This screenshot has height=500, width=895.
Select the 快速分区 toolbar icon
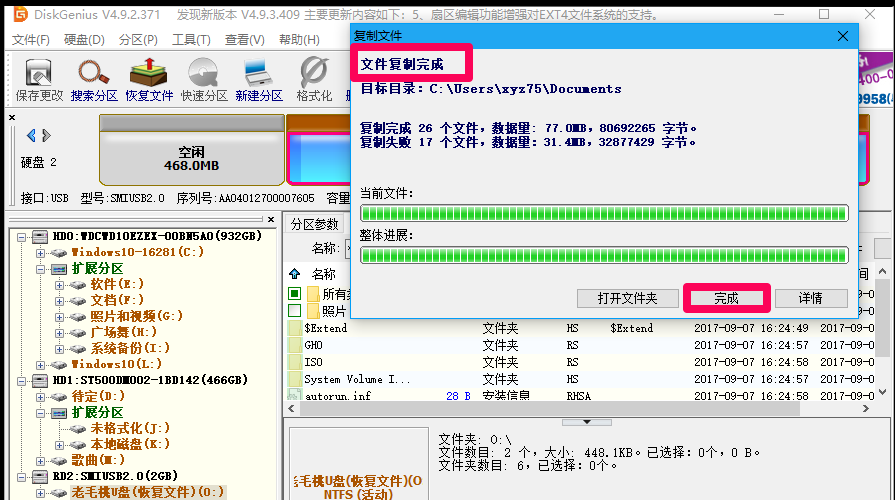point(204,80)
